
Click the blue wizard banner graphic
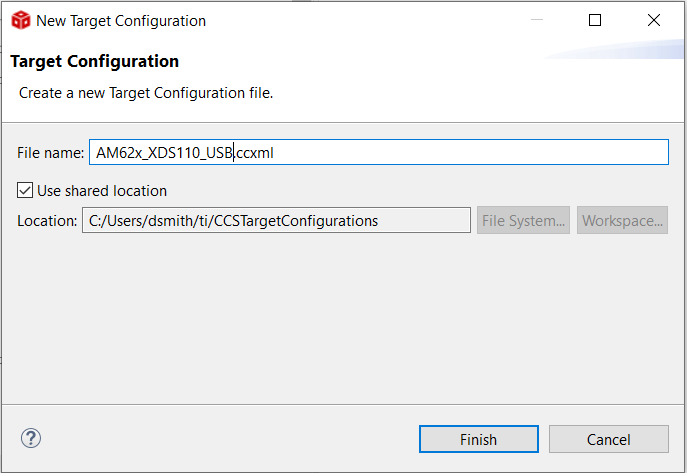(x=614, y=49)
